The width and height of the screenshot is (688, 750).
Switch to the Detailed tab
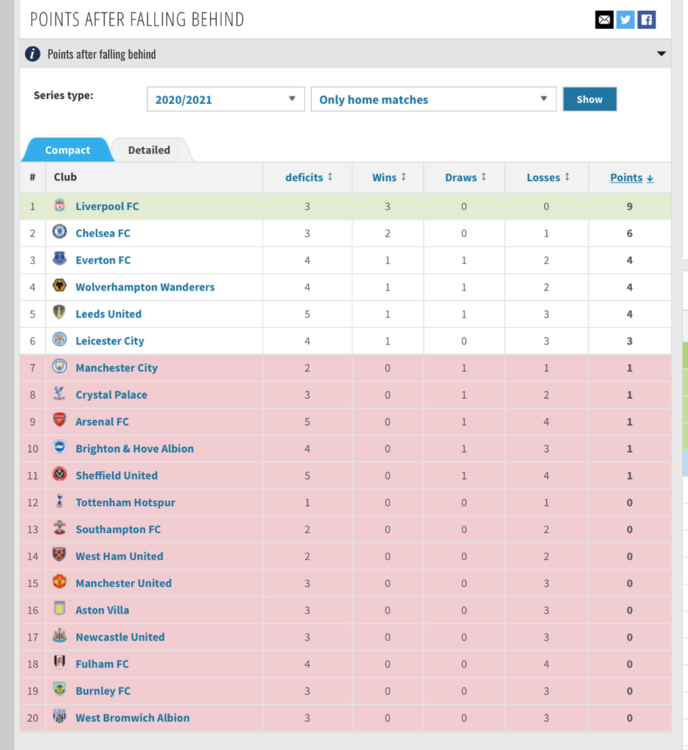[x=149, y=150]
